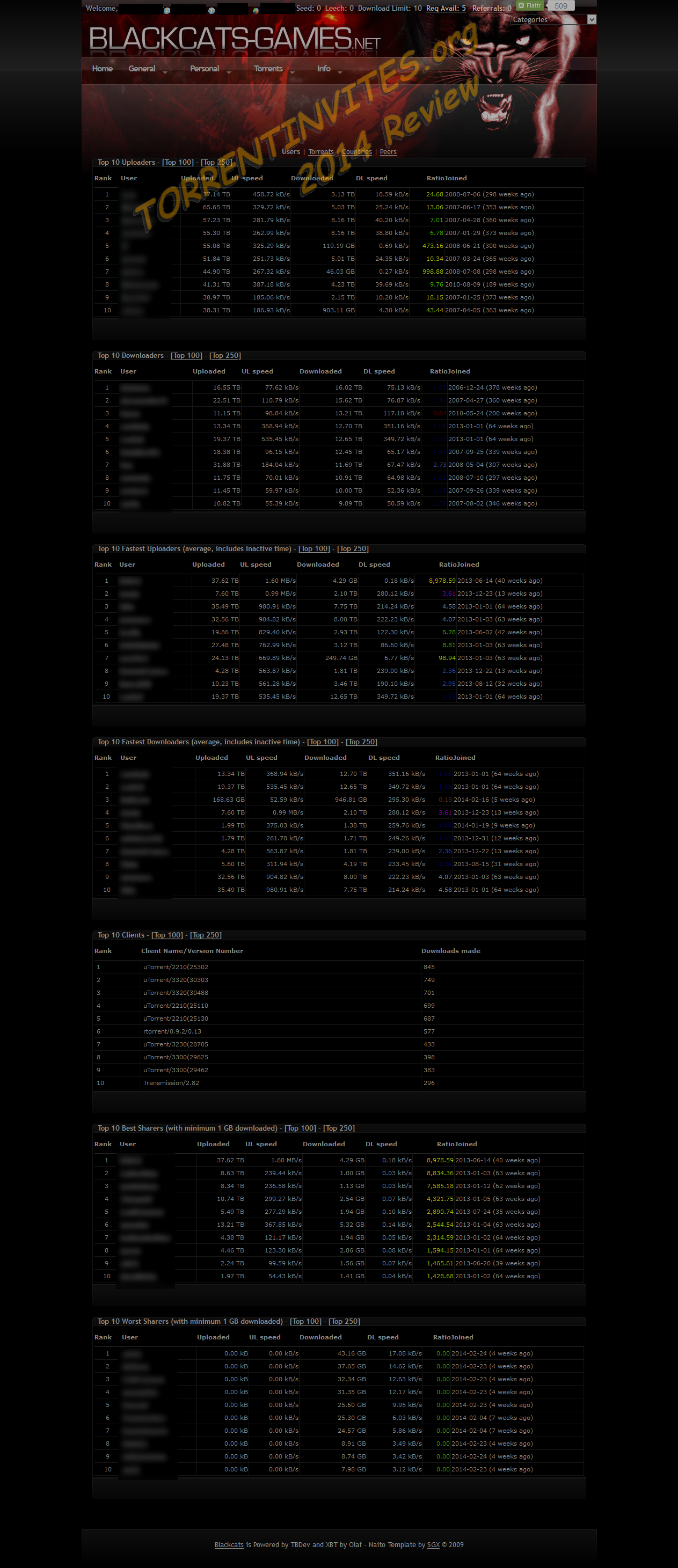The image size is (678, 1568).
Task: Open Top 100 for Worst Sharers
Action: tap(306, 1322)
